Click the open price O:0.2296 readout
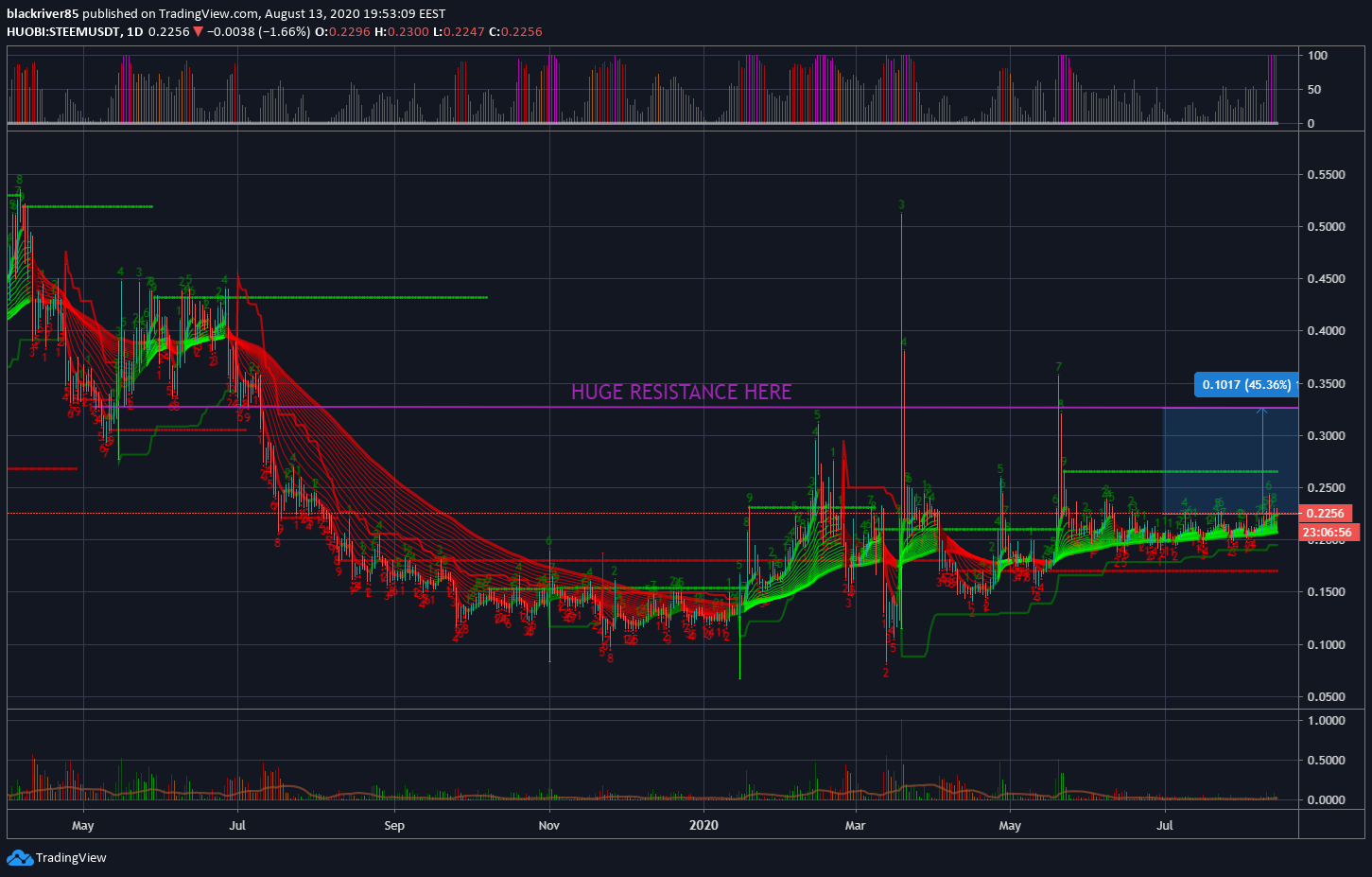 click(342, 32)
